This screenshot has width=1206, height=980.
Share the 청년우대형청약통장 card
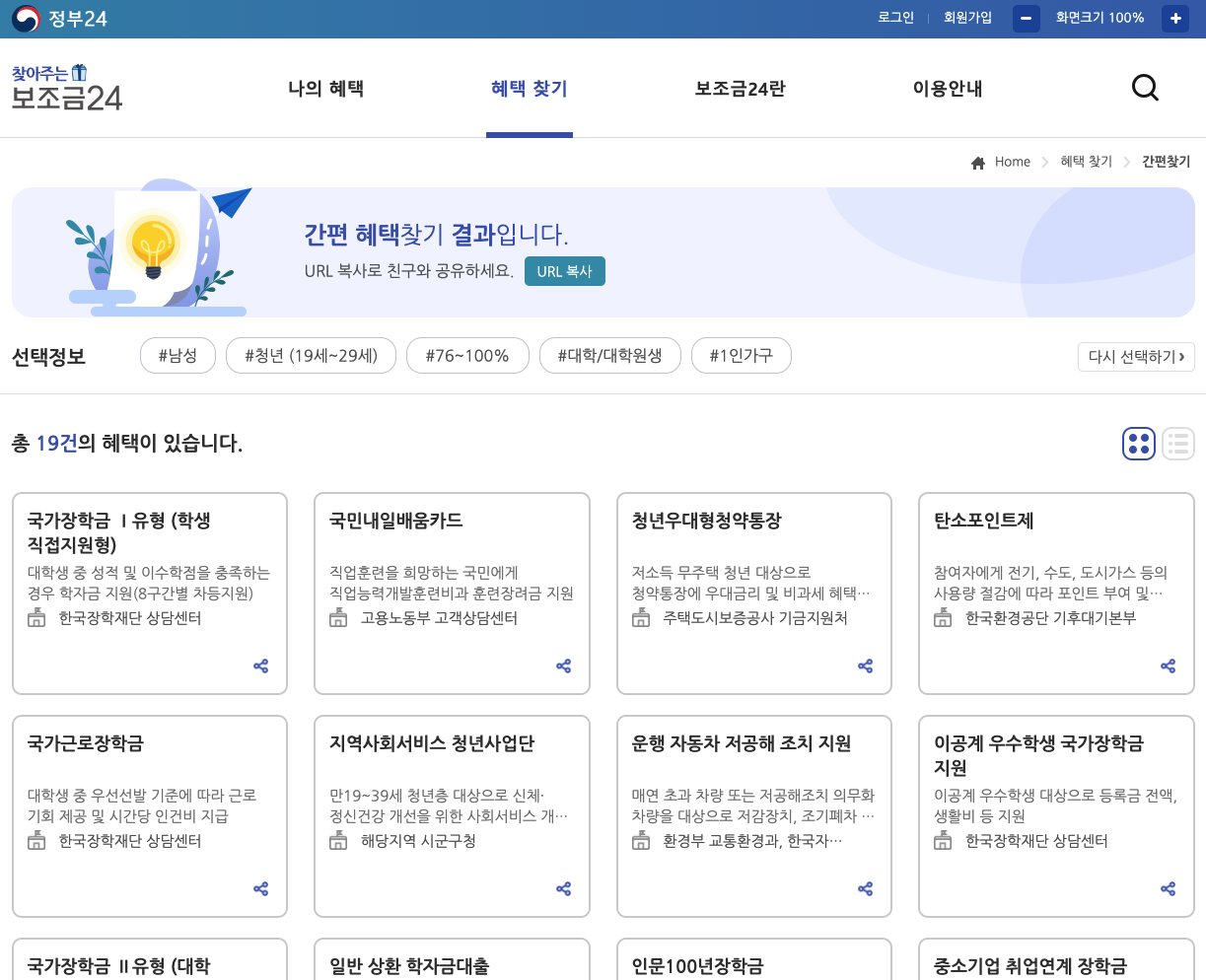click(x=866, y=666)
